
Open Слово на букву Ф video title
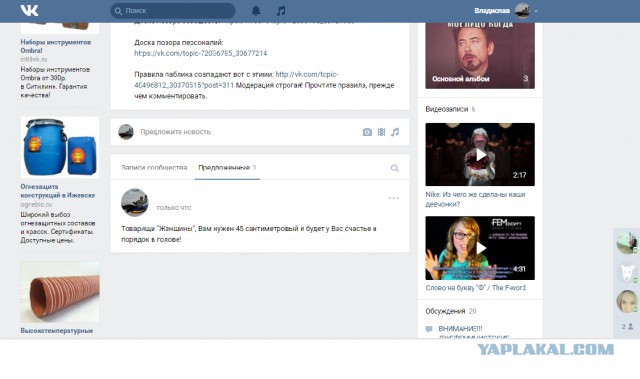click(476, 288)
